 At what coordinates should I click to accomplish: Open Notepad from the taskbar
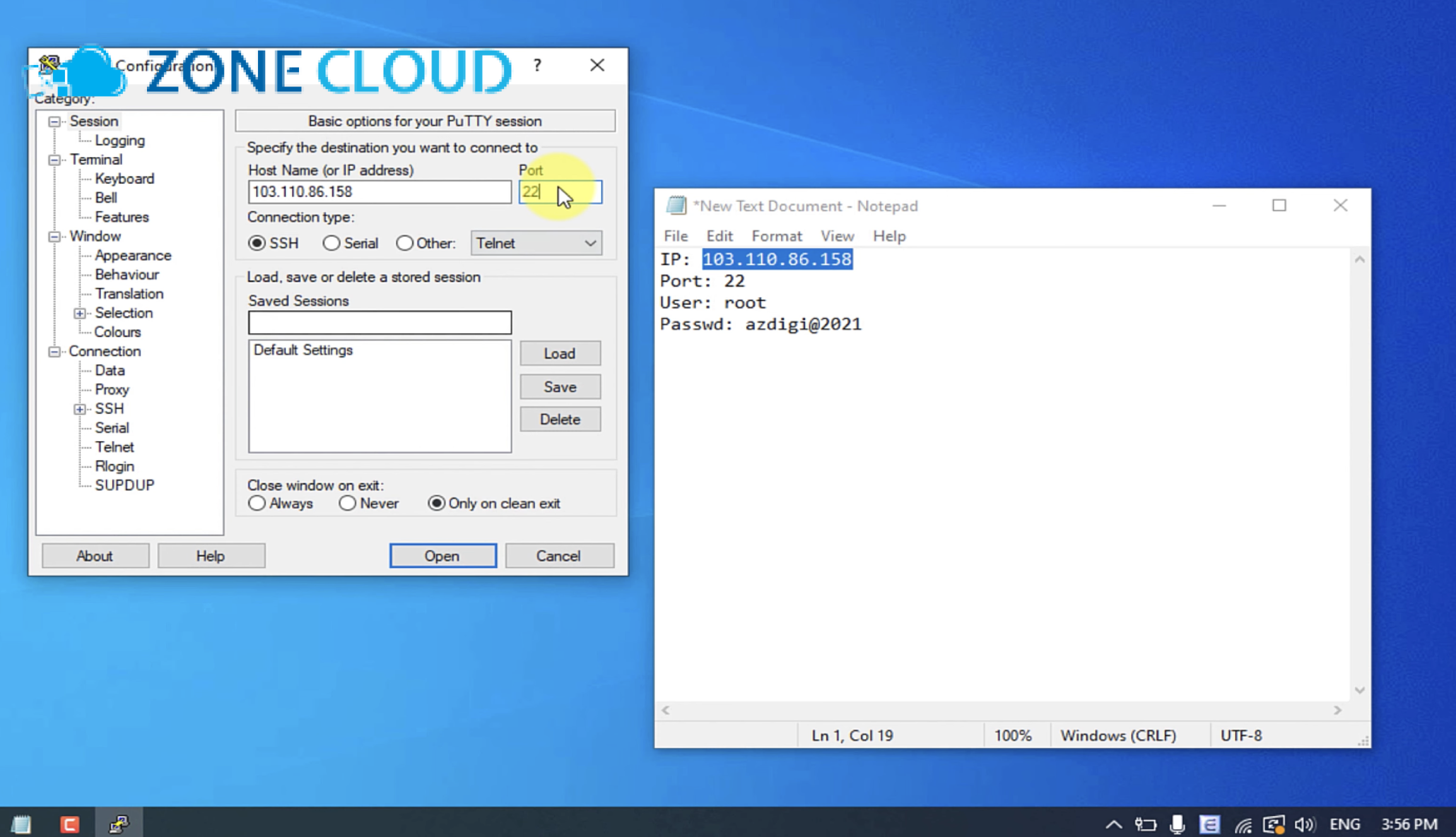click(x=21, y=824)
